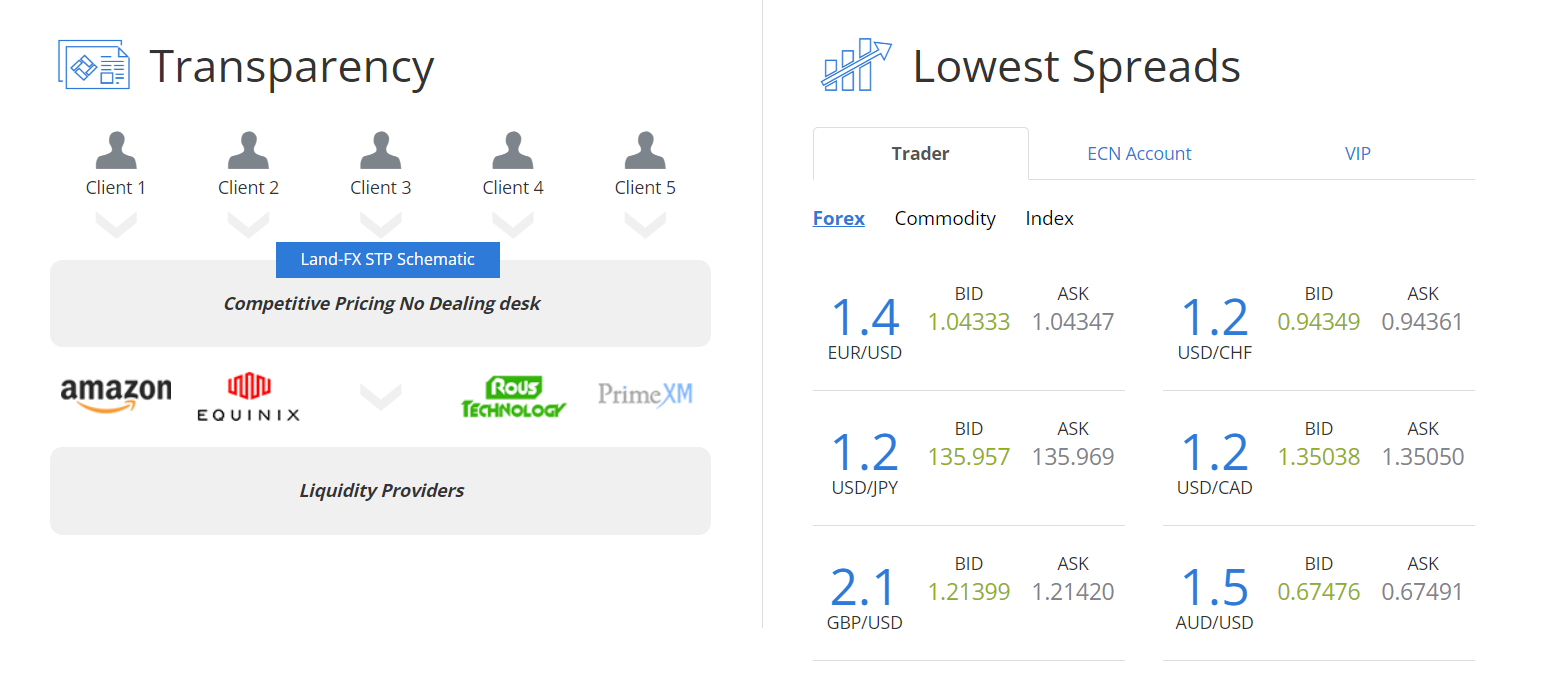Click the Amazon logo
This screenshot has height=673, width=1559.
coord(116,394)
